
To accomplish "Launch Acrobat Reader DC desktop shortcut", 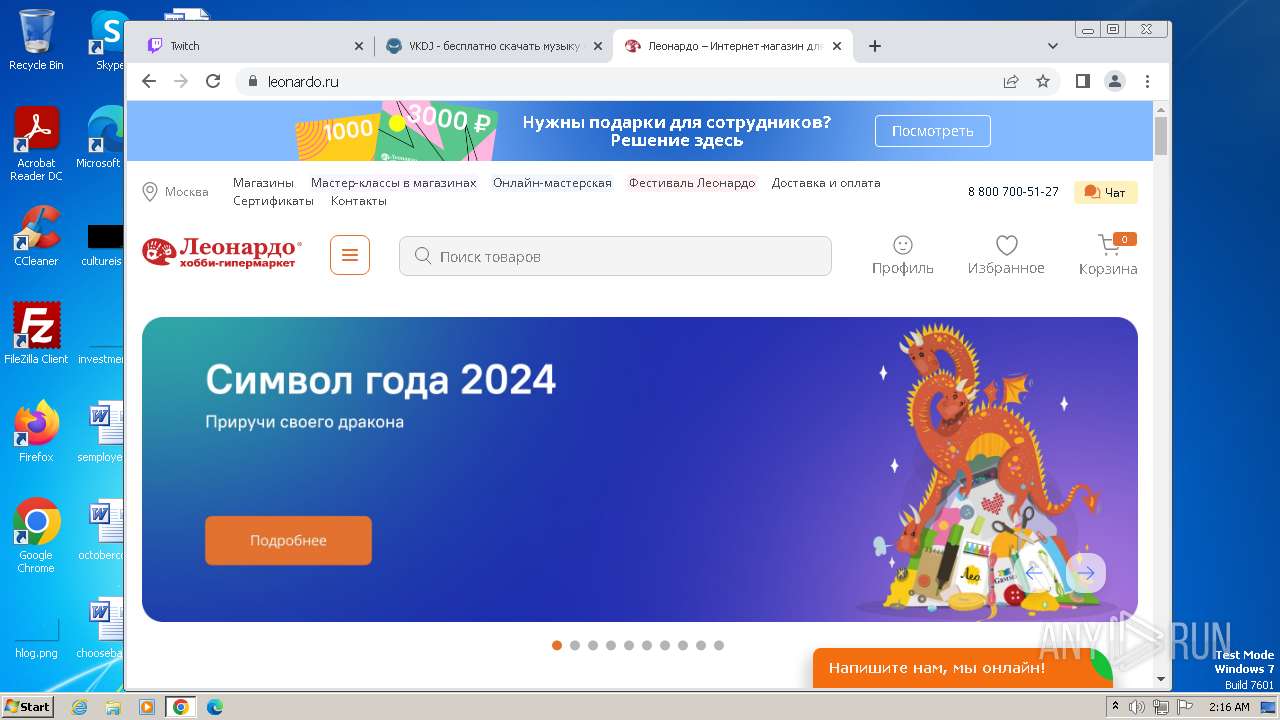I will pyautogui.click(x=36, y=144).
